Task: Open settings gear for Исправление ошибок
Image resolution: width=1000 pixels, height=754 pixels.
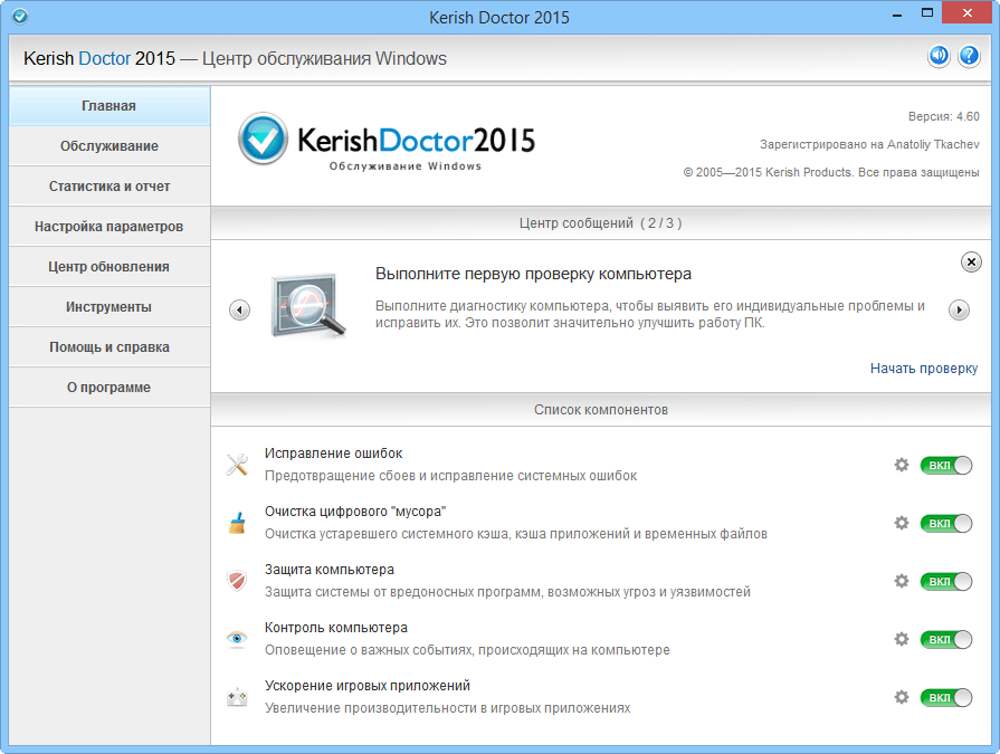Action: coord(901,465)
